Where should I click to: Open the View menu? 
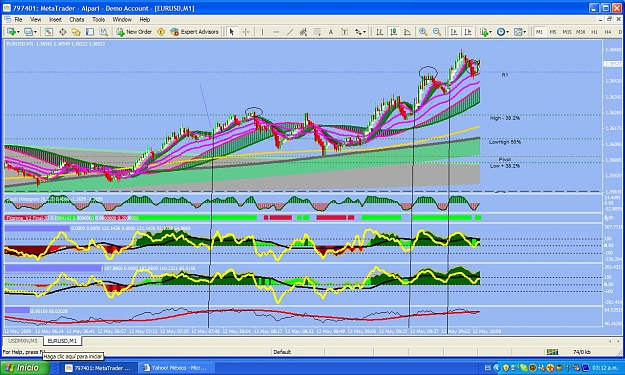point(35,19)
